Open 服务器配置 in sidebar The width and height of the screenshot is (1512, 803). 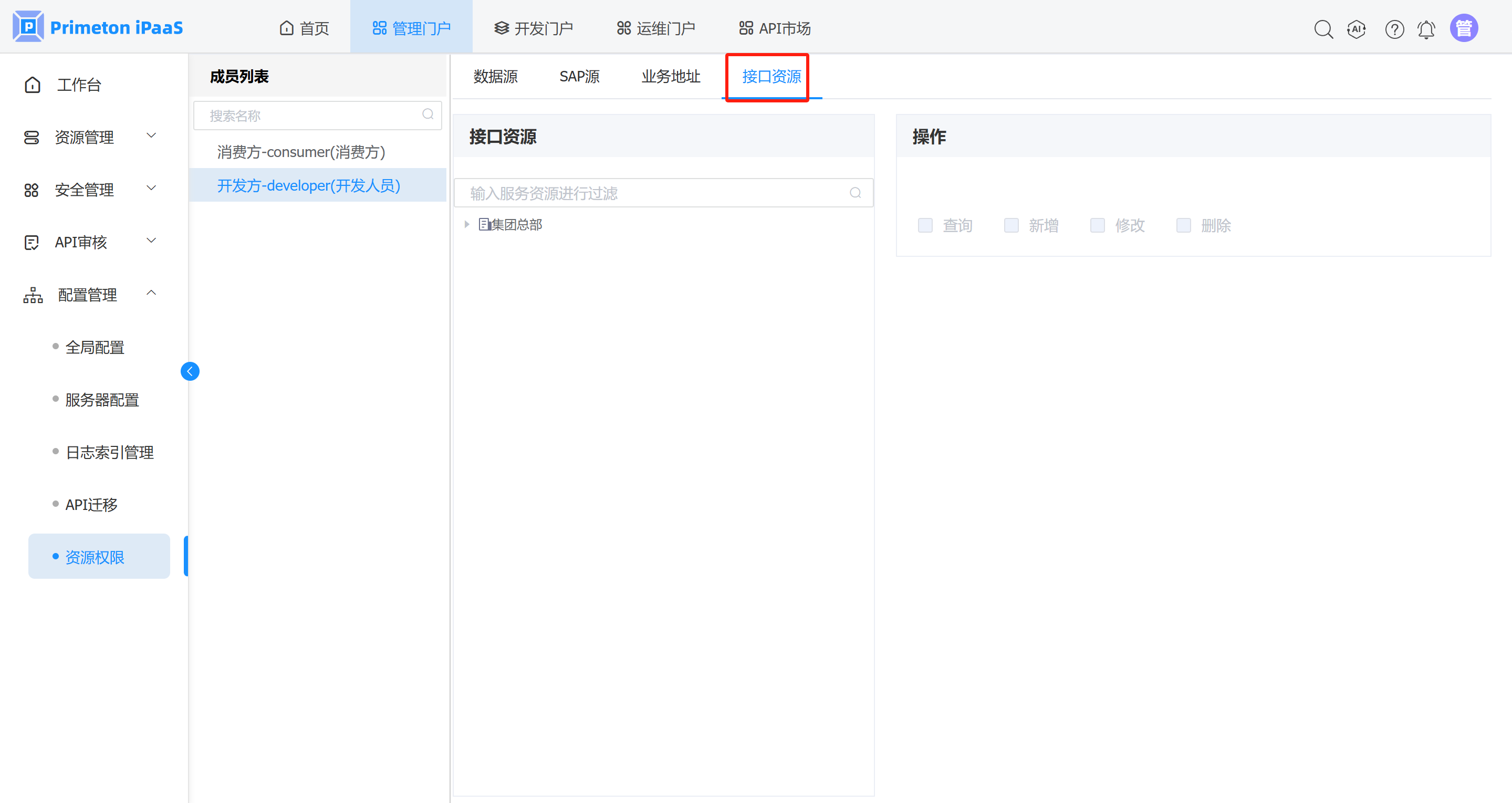tap(101, 400)
